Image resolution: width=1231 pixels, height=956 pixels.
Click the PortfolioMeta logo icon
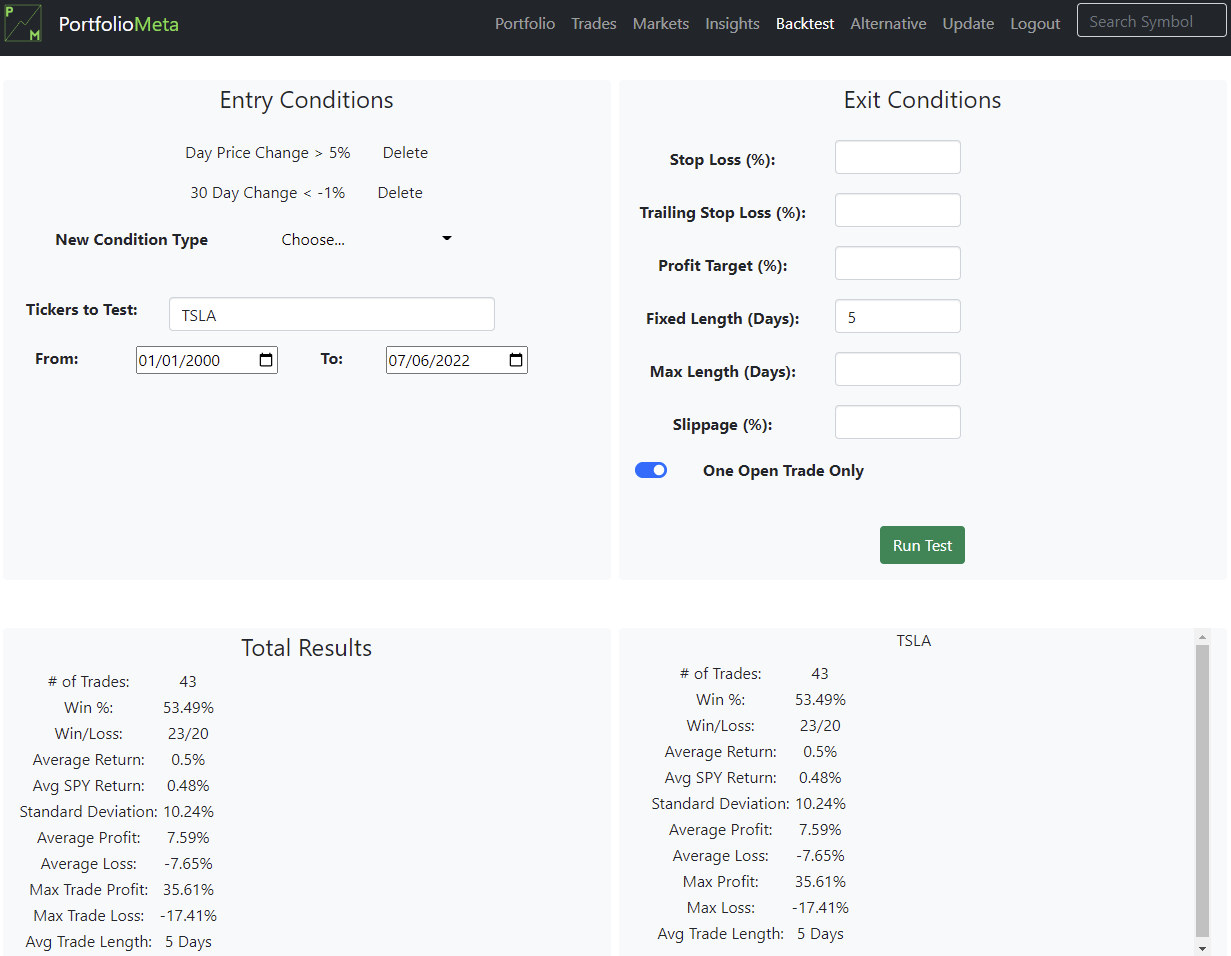pos(23,23)
